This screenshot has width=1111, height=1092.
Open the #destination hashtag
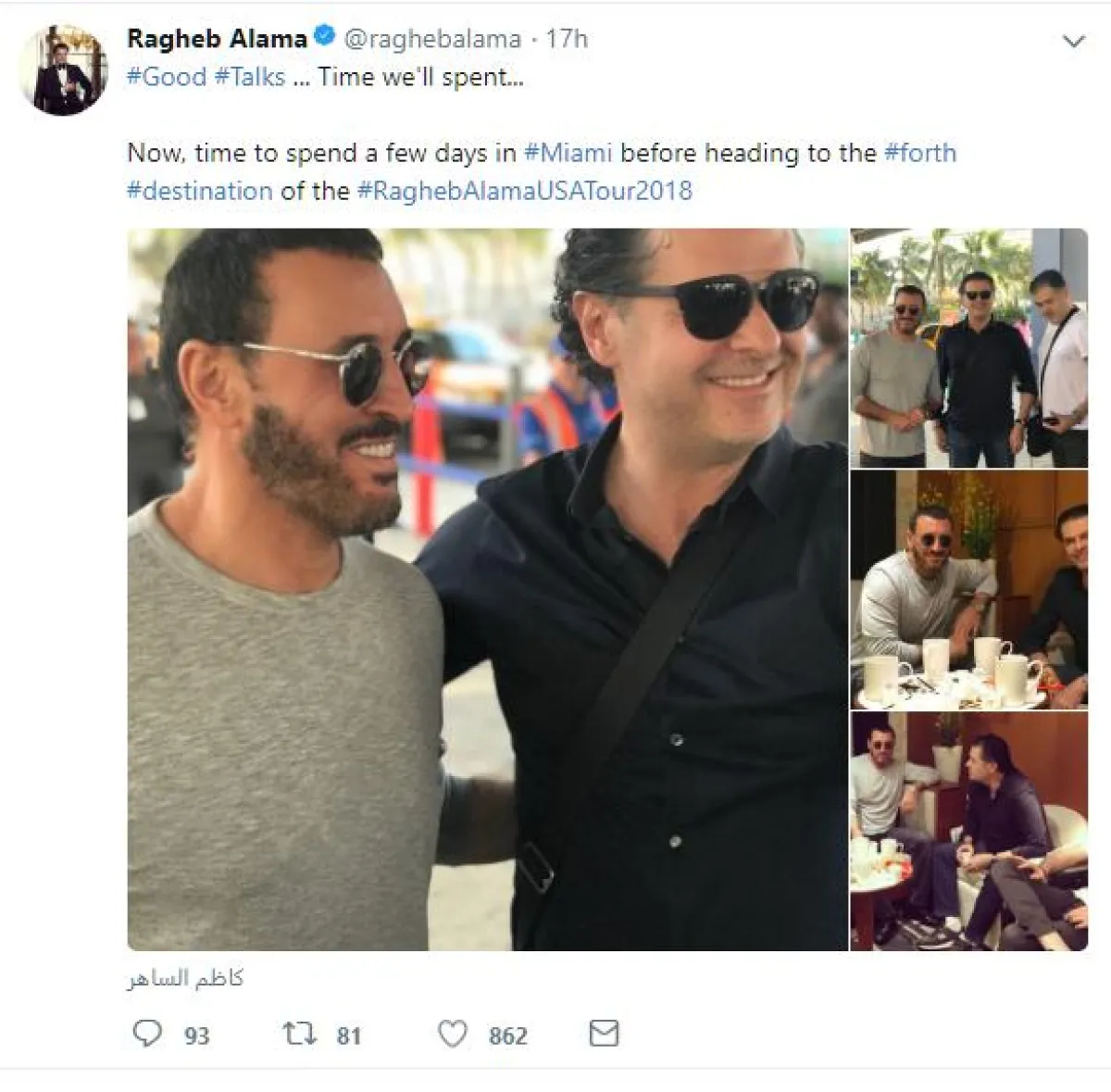(x=200, y=191)
